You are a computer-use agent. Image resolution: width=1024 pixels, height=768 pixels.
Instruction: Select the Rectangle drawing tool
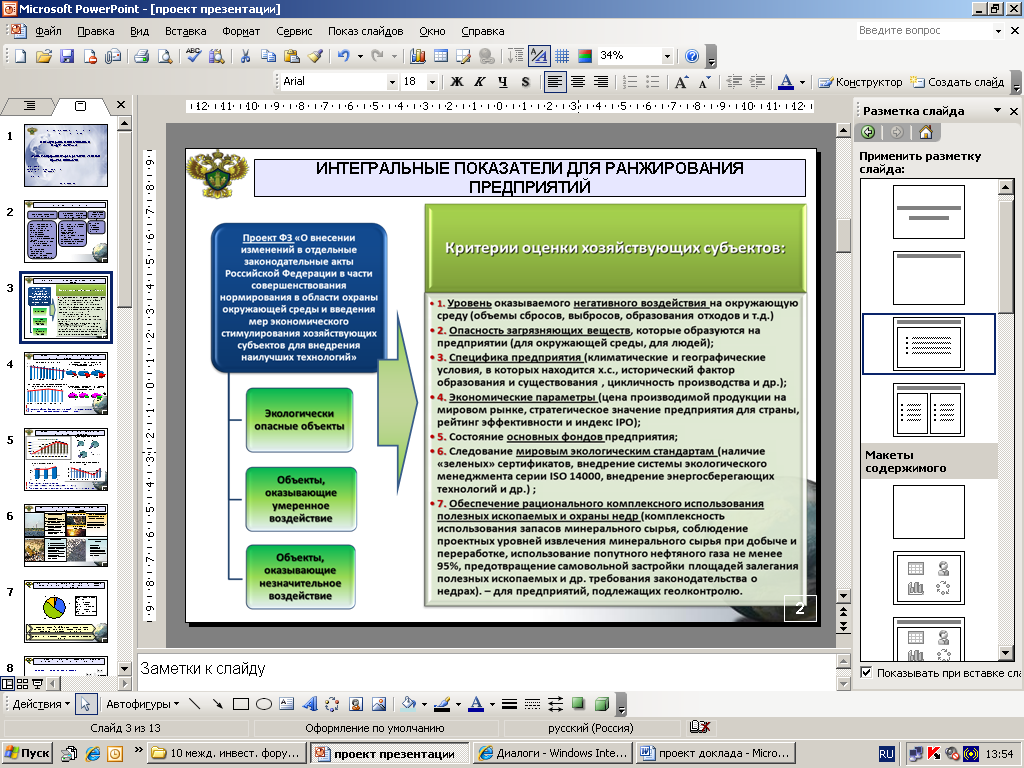pos(240,704)
